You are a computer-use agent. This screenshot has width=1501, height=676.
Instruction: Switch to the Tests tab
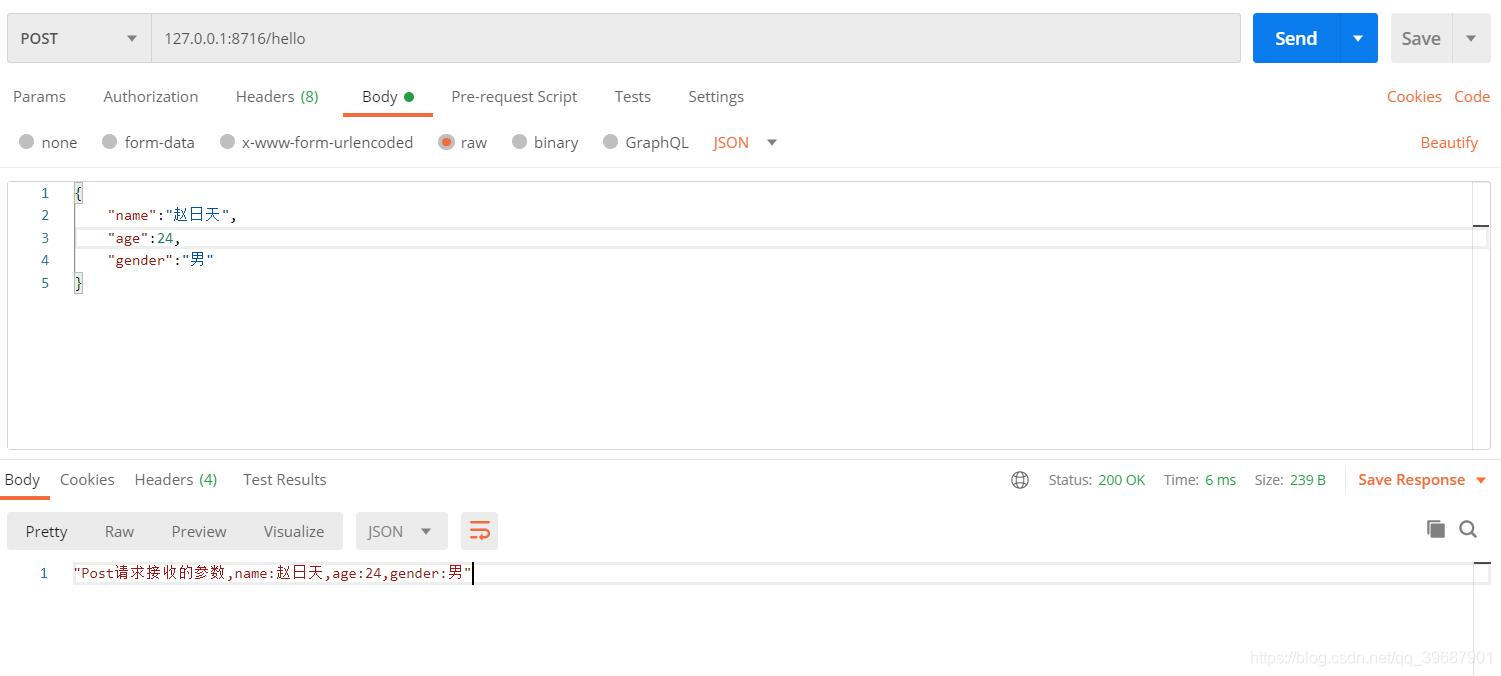click(x=632, y=96)
